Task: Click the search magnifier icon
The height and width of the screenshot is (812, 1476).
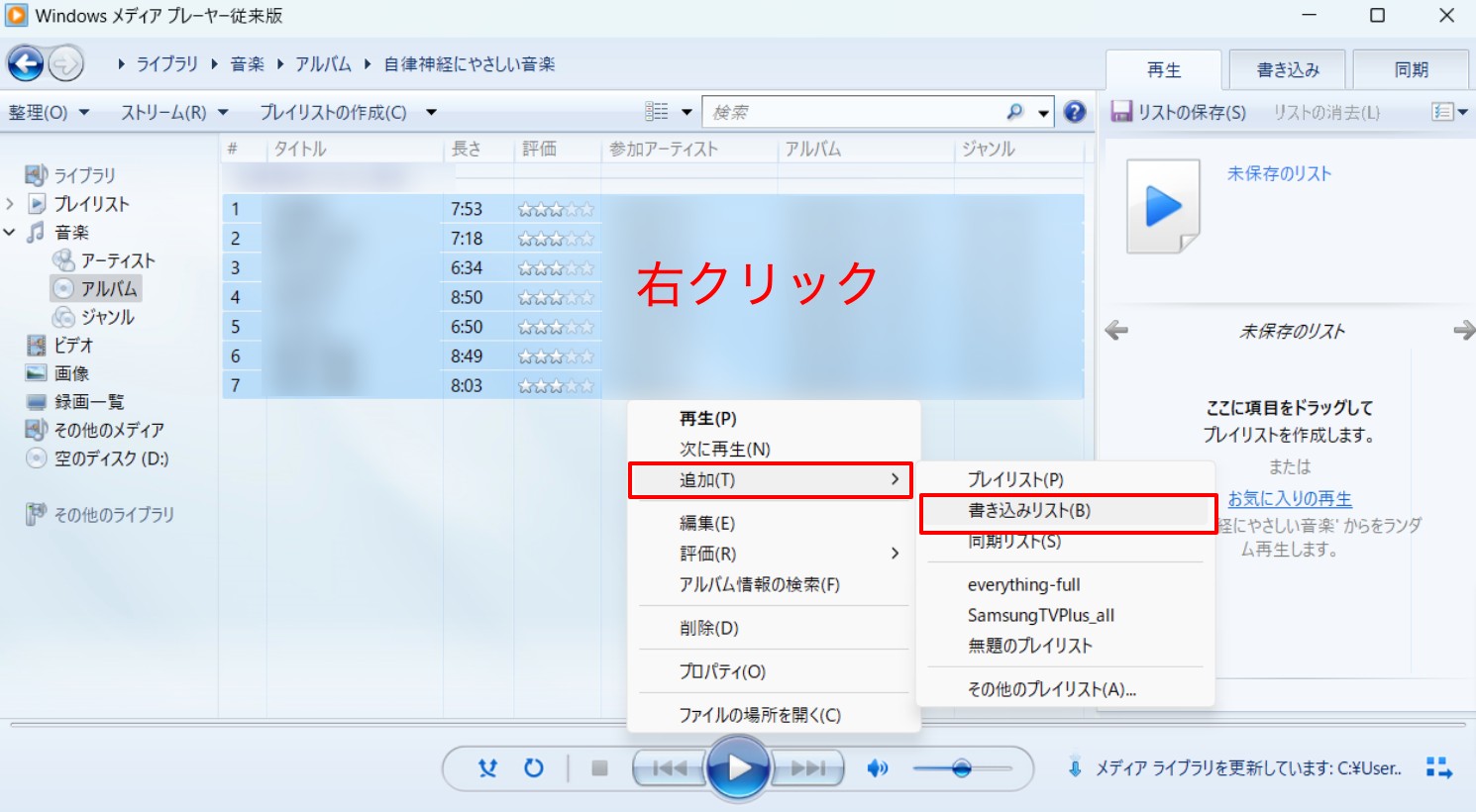Action: tap(1014, 112)
